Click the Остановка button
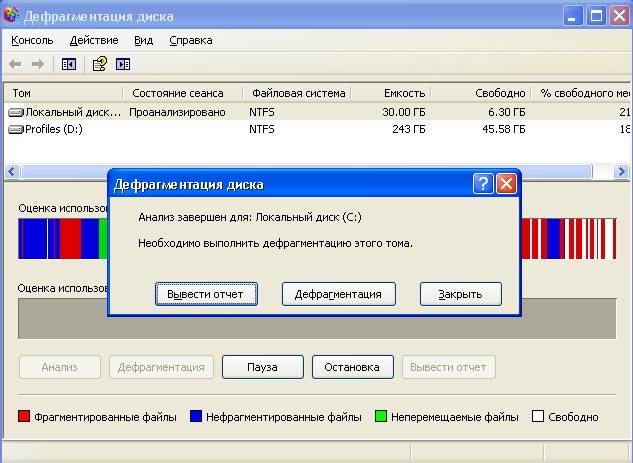The height and width of the screenshot is (463, 633). tap(352, 367)
